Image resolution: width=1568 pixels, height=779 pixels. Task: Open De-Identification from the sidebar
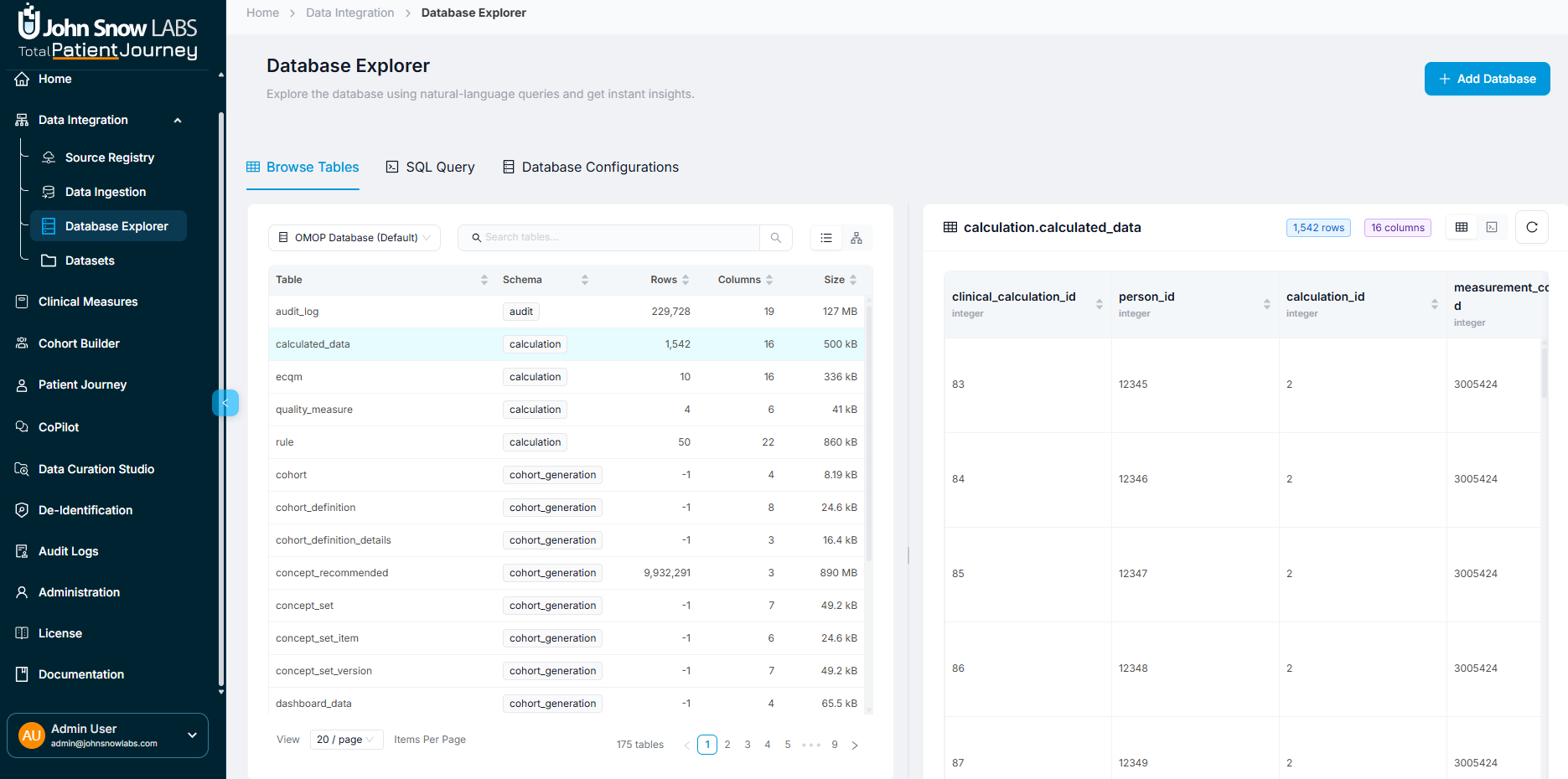[85, 510]
